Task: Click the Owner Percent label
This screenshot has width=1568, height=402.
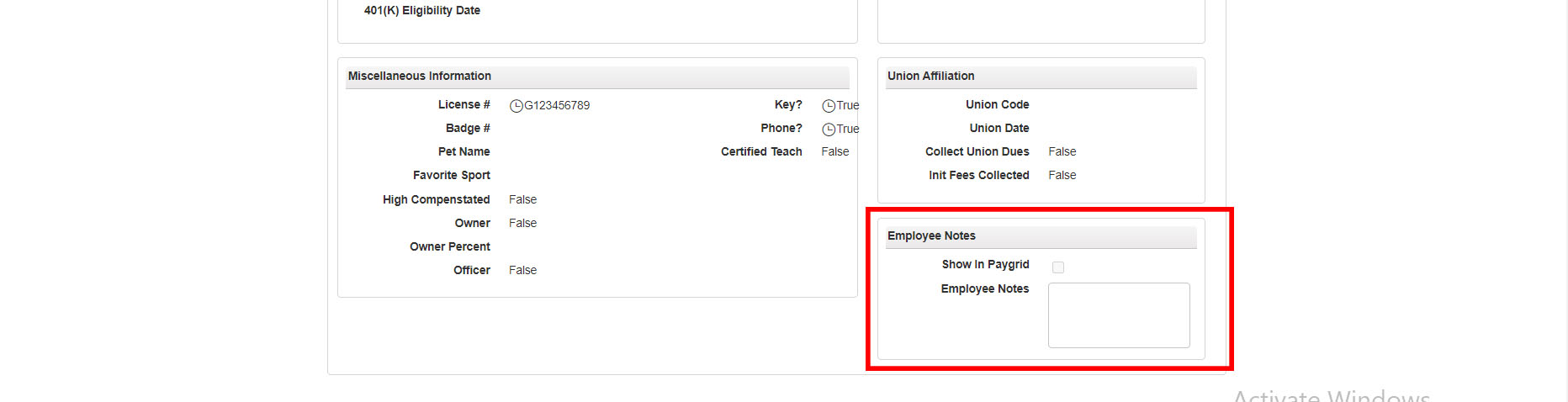Action: (450, 246)
